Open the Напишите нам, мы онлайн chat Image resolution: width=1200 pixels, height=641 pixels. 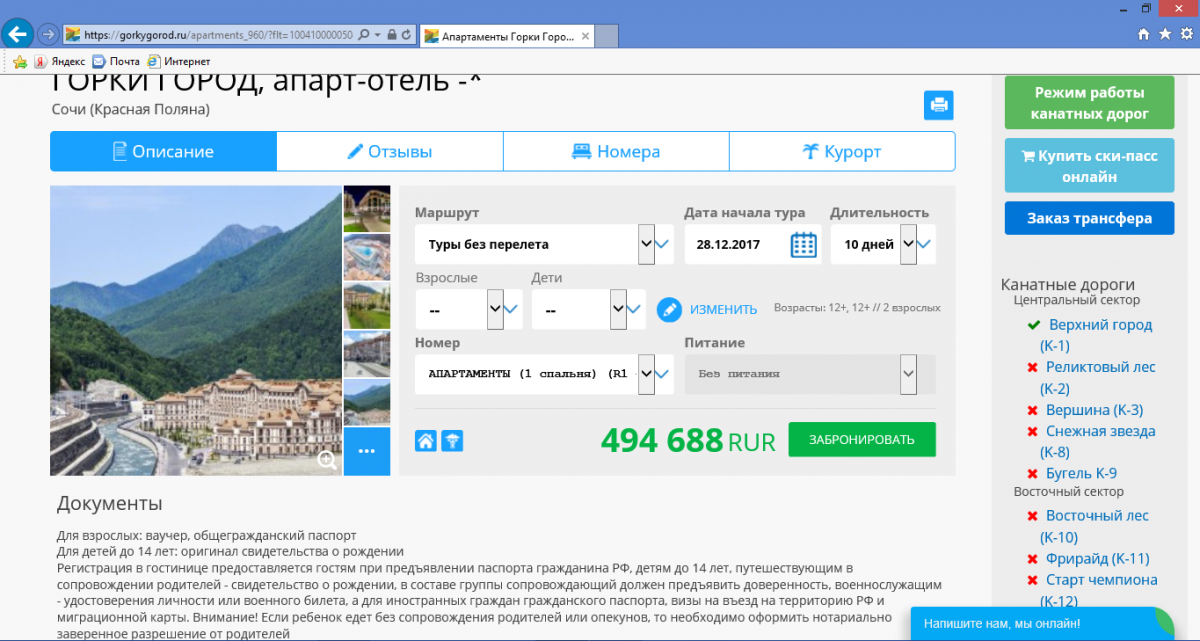(1043, 623)
